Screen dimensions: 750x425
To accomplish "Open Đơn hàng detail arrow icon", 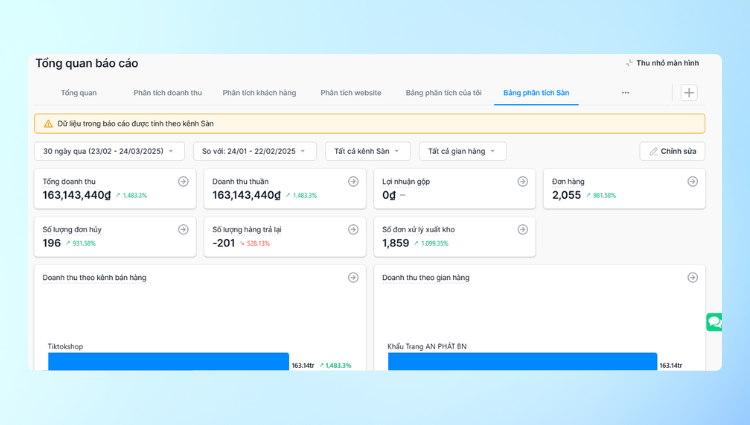I will pos(693,181).
